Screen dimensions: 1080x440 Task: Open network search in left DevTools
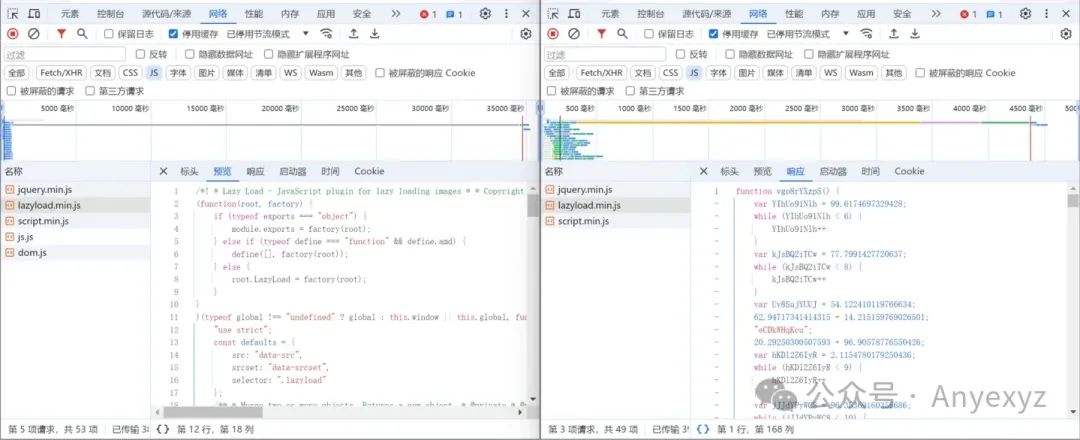tap(82, 34)
